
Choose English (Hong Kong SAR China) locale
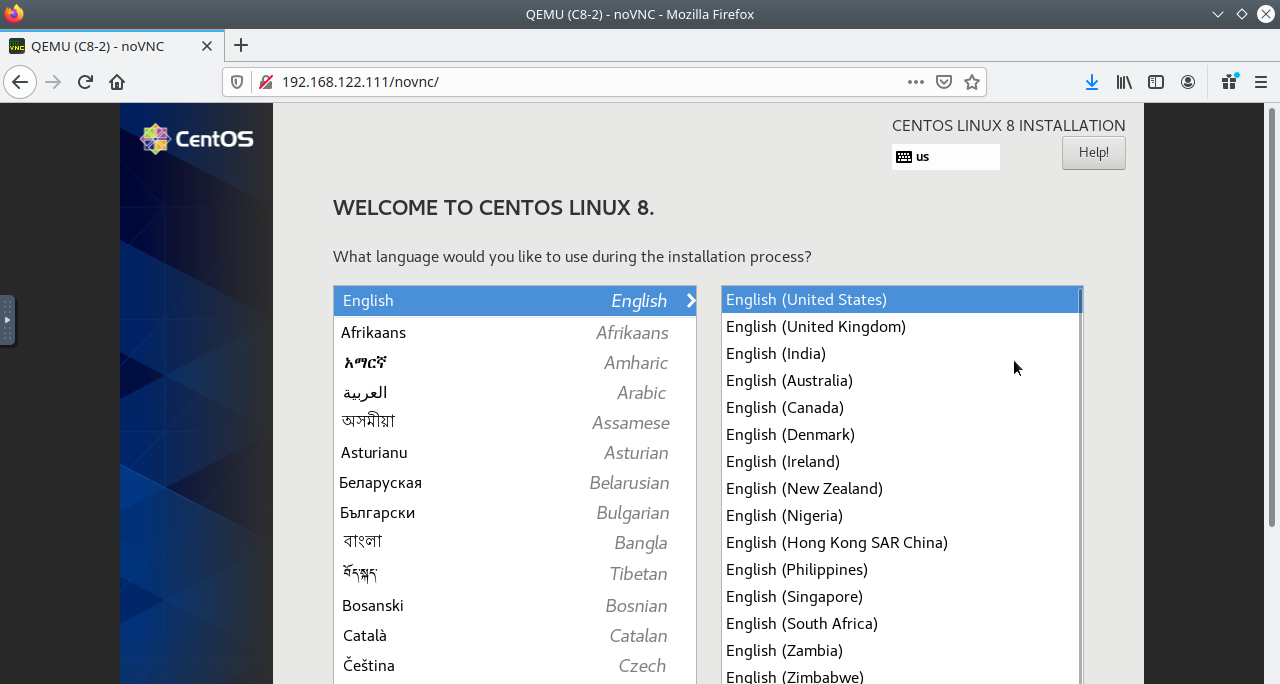coord(900,543)
